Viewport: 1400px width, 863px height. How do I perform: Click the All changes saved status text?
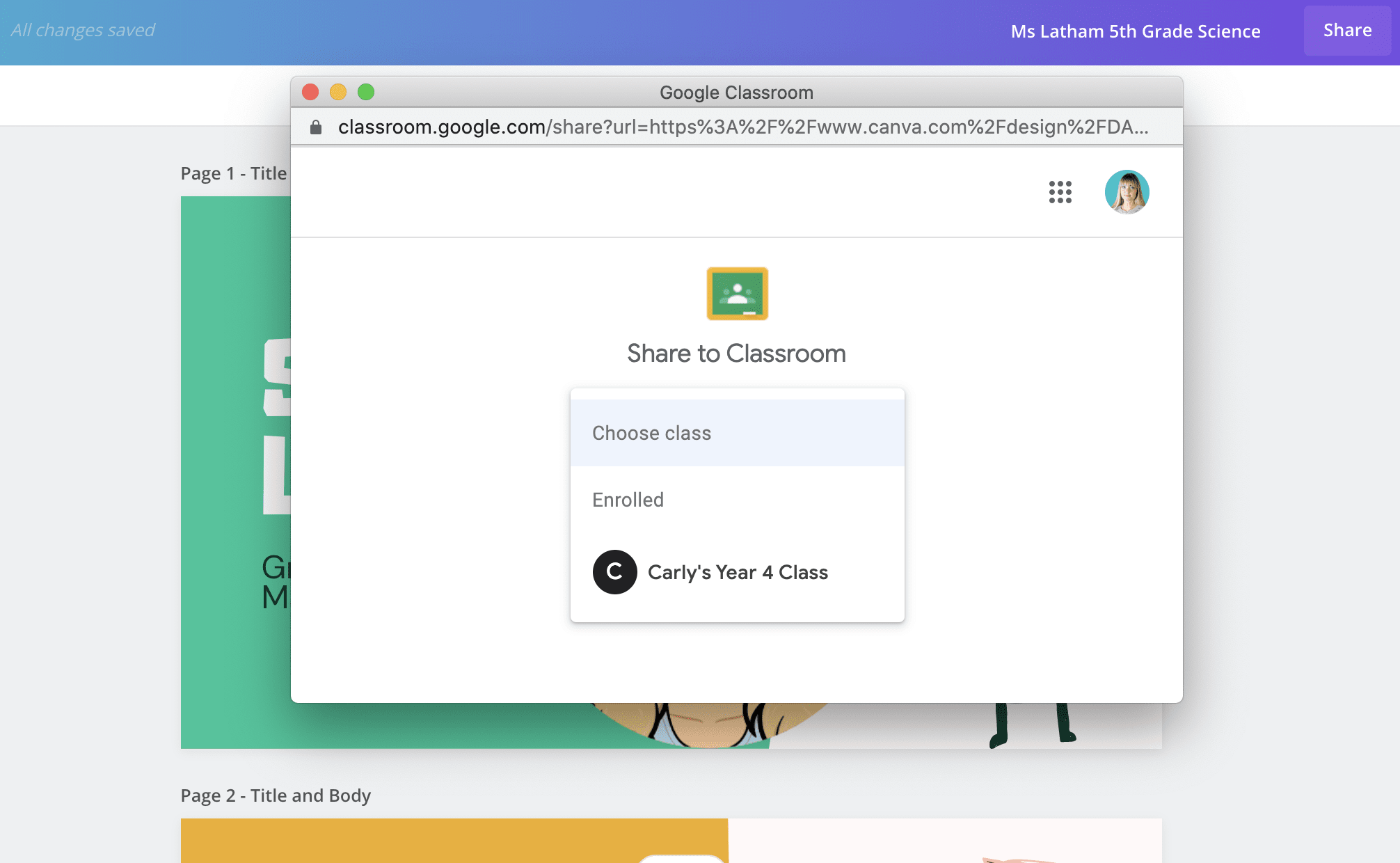click(x=83, y=30)
